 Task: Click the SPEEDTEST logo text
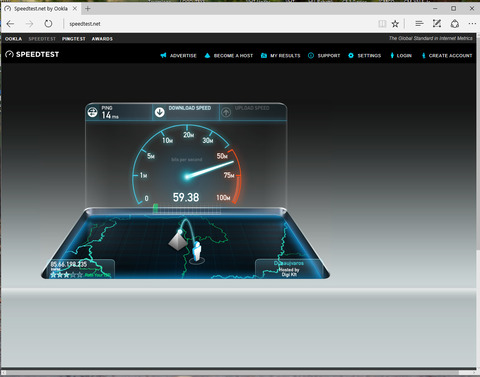coord(37,54)
